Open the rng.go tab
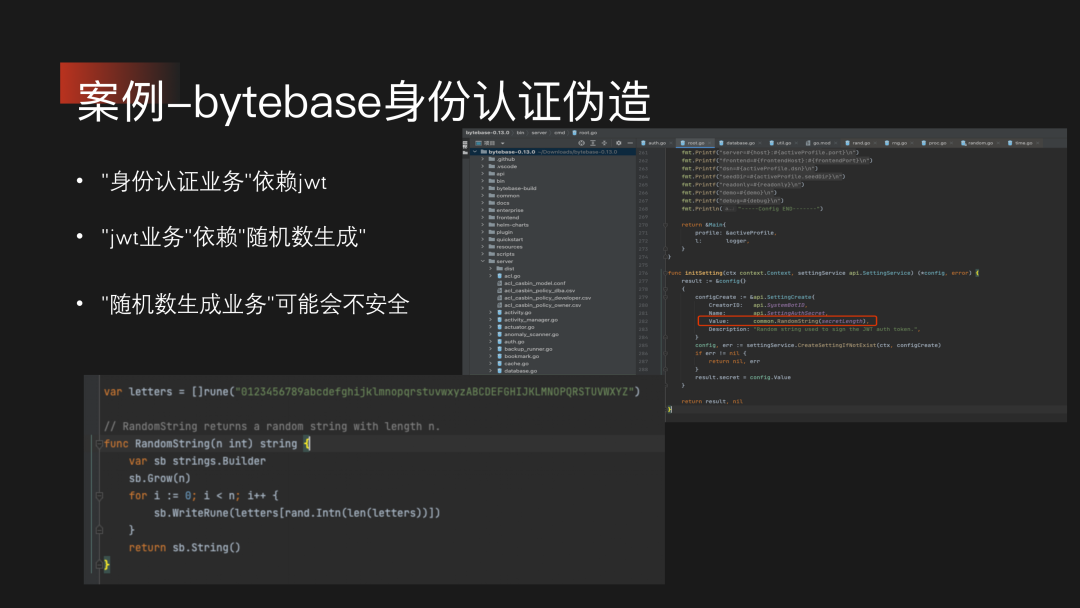This screenshot has width=1080, height=608. click(x=897, y=143)
